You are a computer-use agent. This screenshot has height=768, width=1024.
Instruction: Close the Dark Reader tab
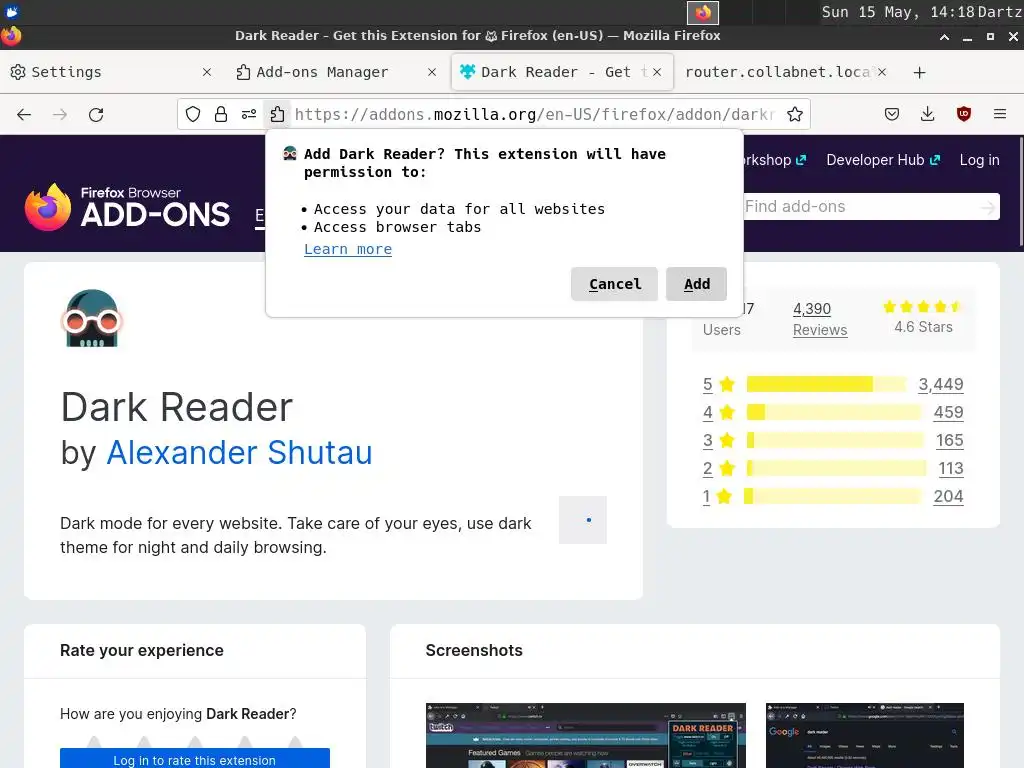click(x=657, y=72)
